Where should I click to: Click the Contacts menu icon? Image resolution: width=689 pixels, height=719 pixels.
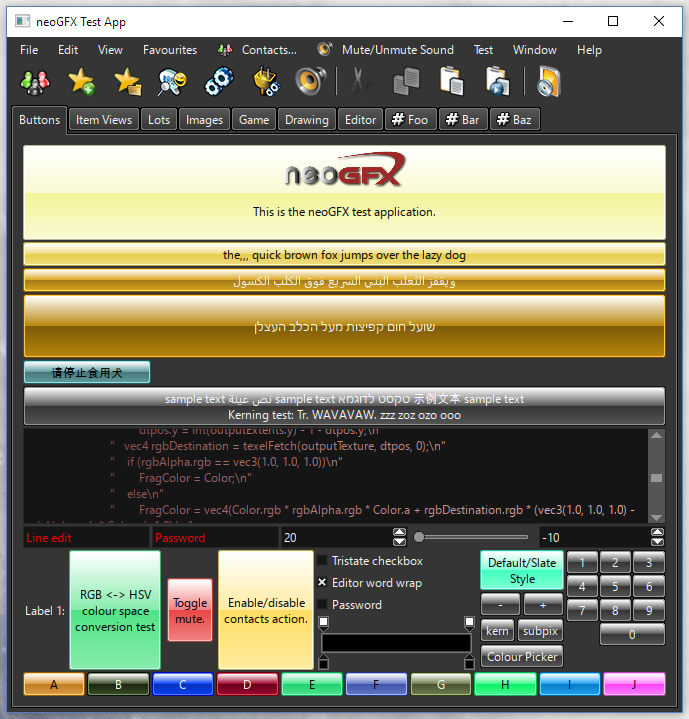tap(225, 50)
